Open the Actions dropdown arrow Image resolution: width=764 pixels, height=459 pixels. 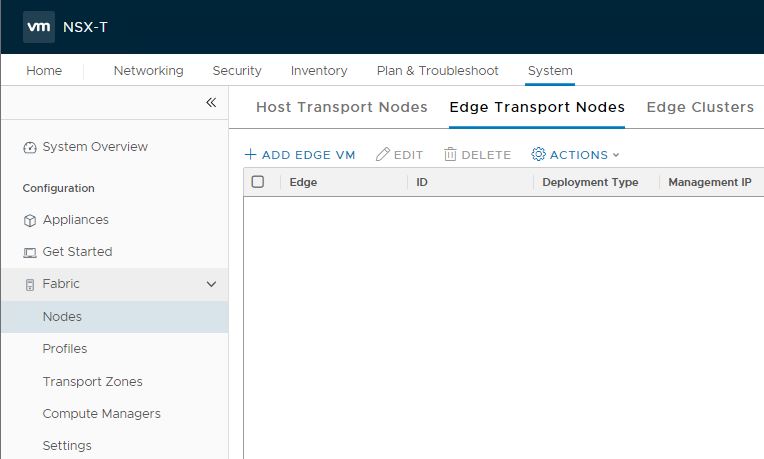(x=616, y=155)
